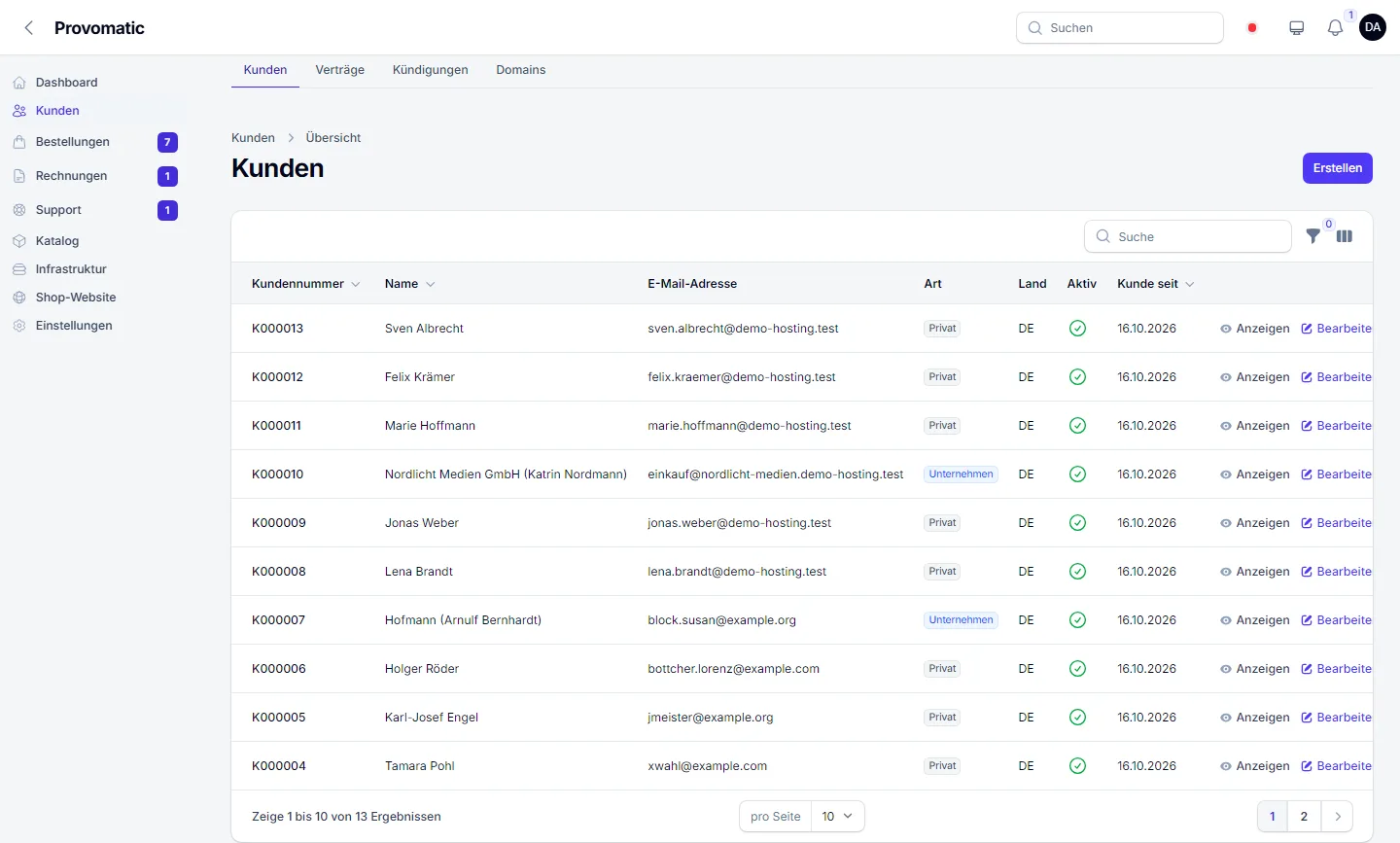
Task: Focus the global Suchen search field
Action: (1120, 28)
